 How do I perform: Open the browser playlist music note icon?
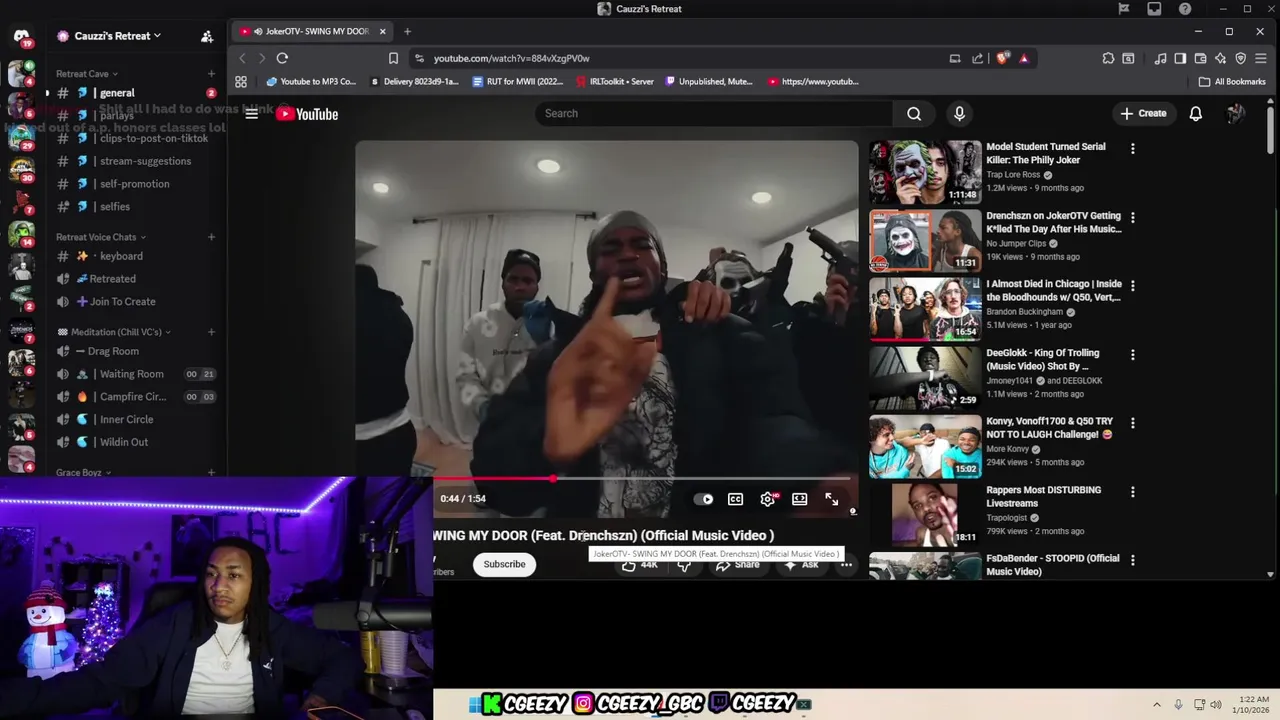1160,58
